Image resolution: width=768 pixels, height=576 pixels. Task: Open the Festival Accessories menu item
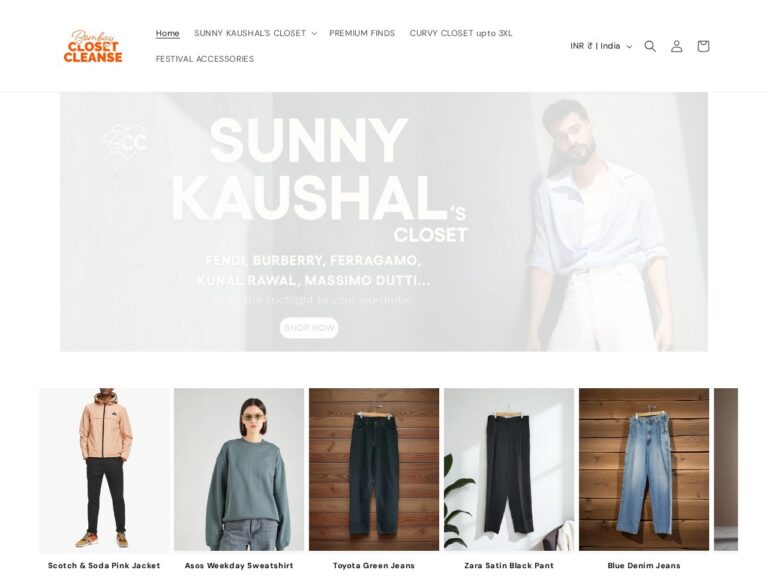(205, 59)
